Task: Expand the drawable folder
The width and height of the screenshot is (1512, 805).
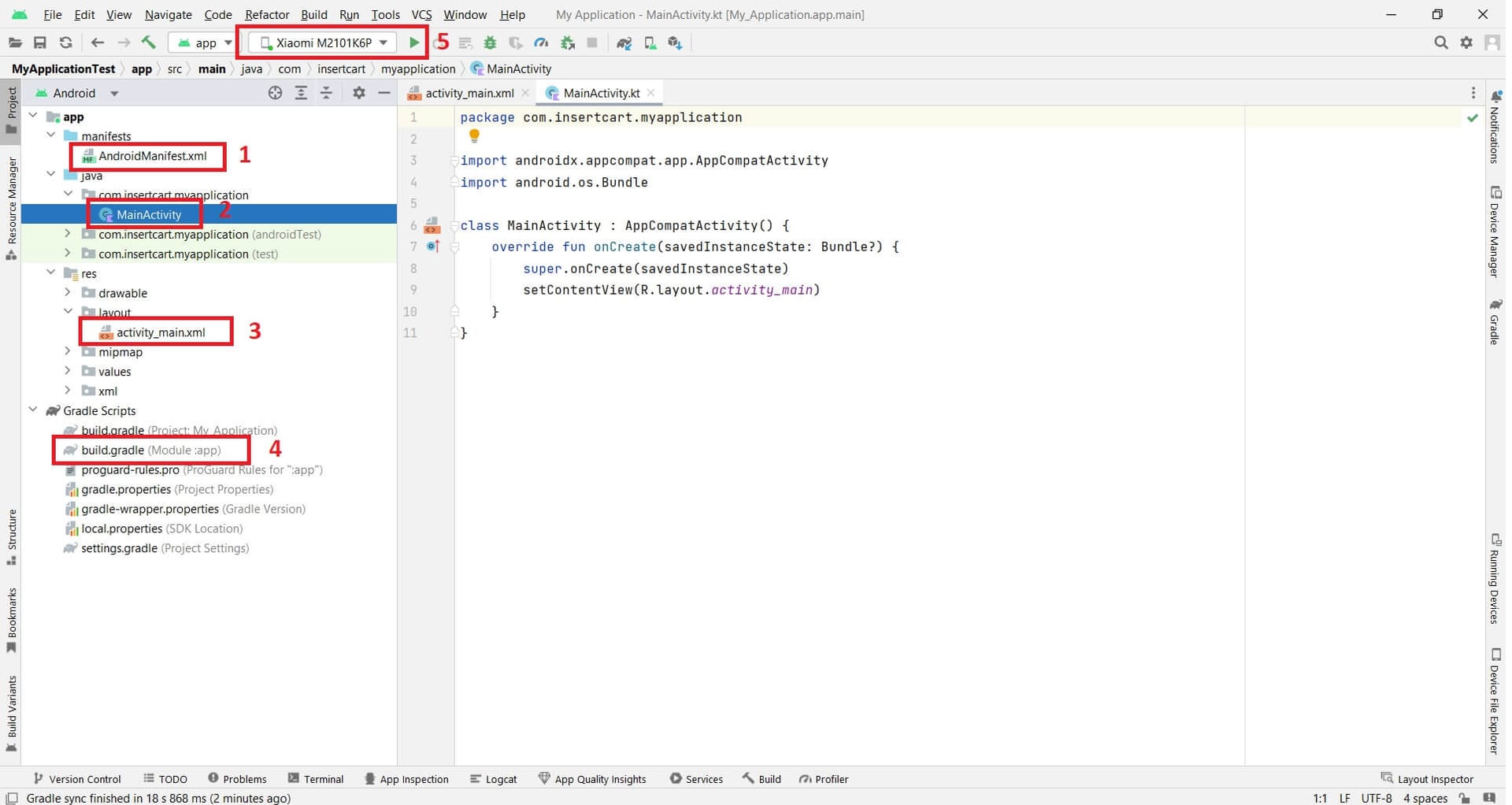Action: pyautogui.click(x=68, y=292)
